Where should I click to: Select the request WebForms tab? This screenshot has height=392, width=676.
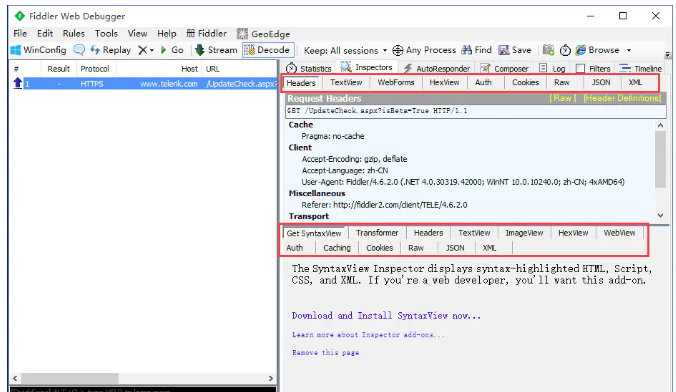click(395, 82)
